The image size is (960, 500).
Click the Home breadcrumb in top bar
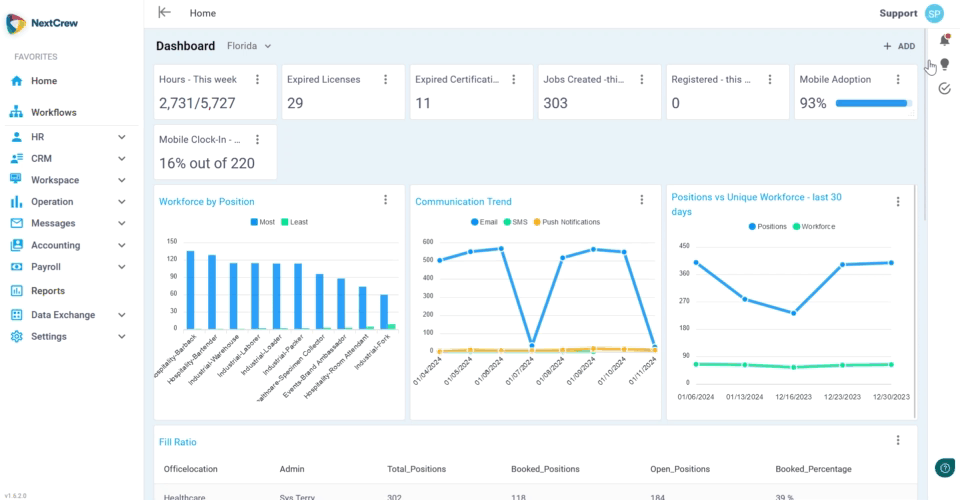pyautogui.click(x=203, y=13)
